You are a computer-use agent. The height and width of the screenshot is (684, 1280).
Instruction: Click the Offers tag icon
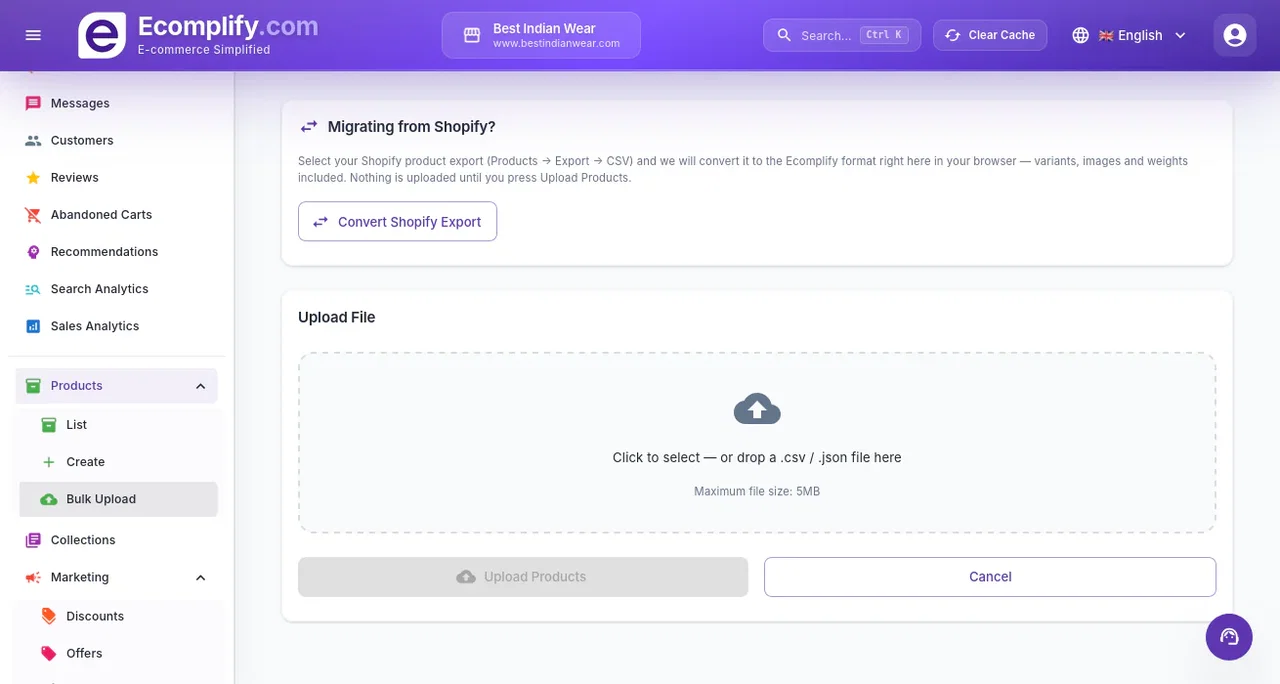pos(49,653)
